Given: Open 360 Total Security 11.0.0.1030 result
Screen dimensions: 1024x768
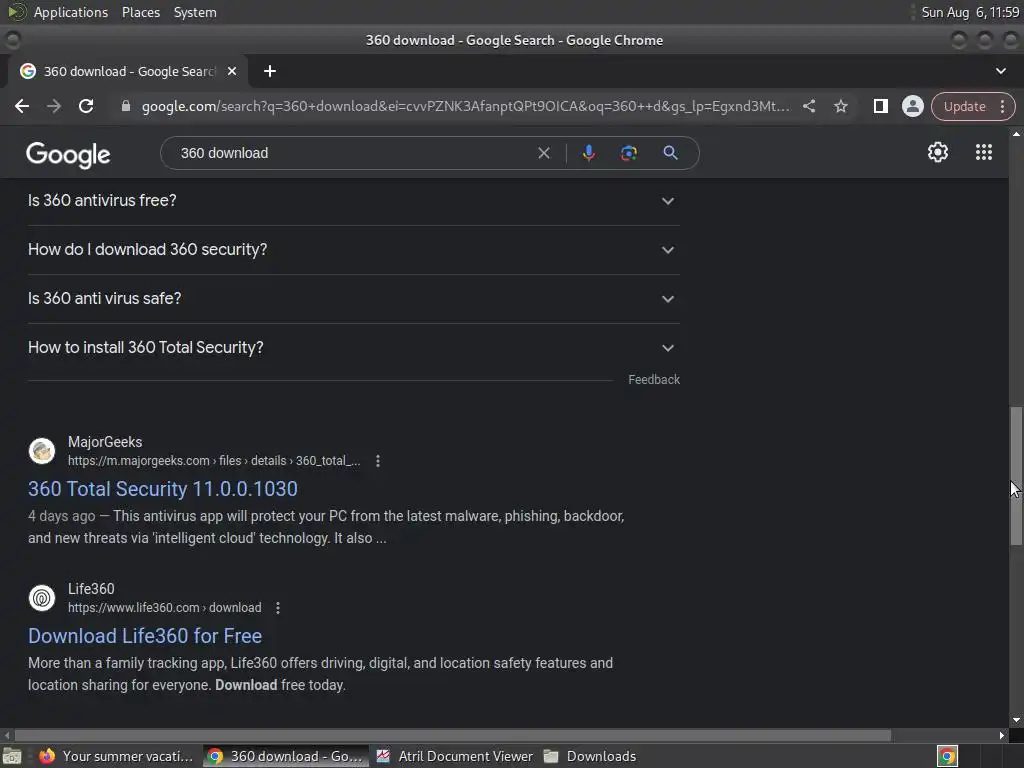Looking at the screenshot, I should pos(163,488).
